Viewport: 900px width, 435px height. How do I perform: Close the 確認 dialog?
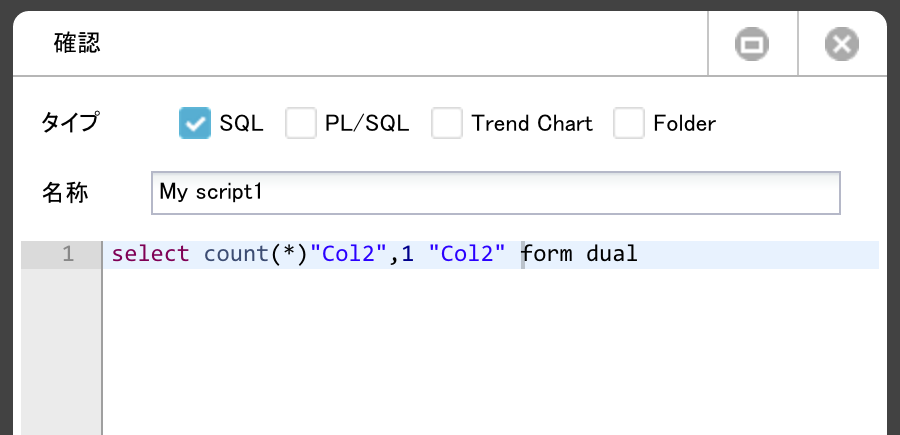pos(842,44)
